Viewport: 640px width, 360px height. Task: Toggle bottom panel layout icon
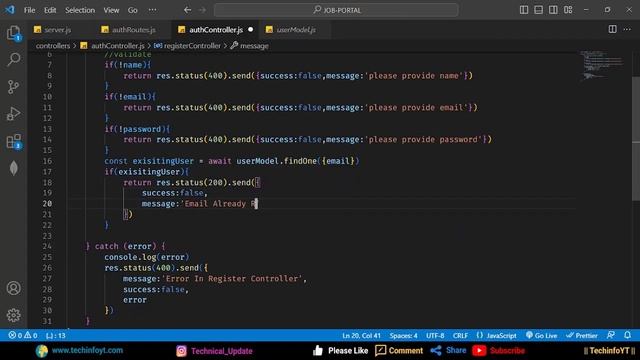538,10
